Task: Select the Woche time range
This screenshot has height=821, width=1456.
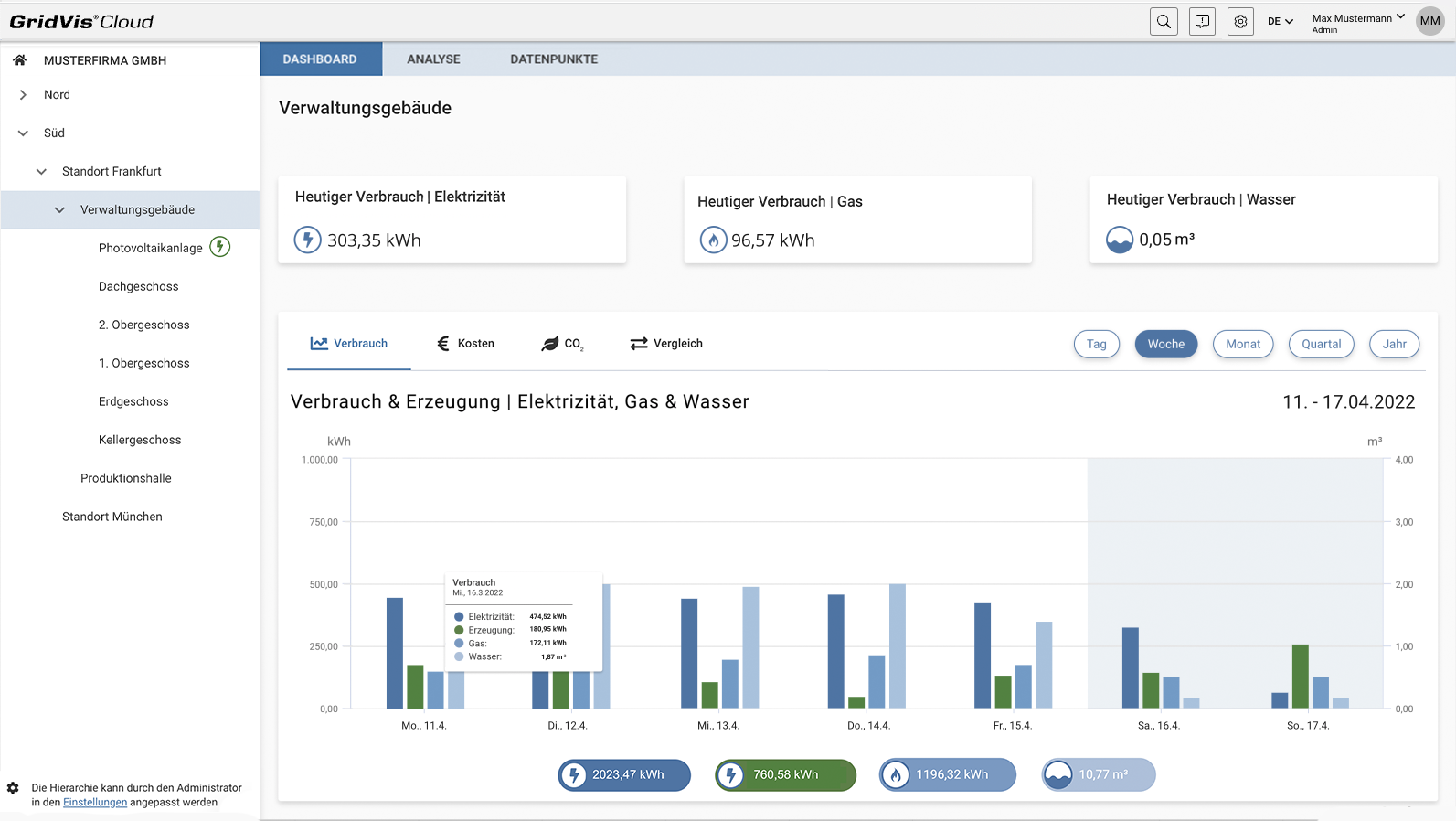Action: coord(1166,344)
